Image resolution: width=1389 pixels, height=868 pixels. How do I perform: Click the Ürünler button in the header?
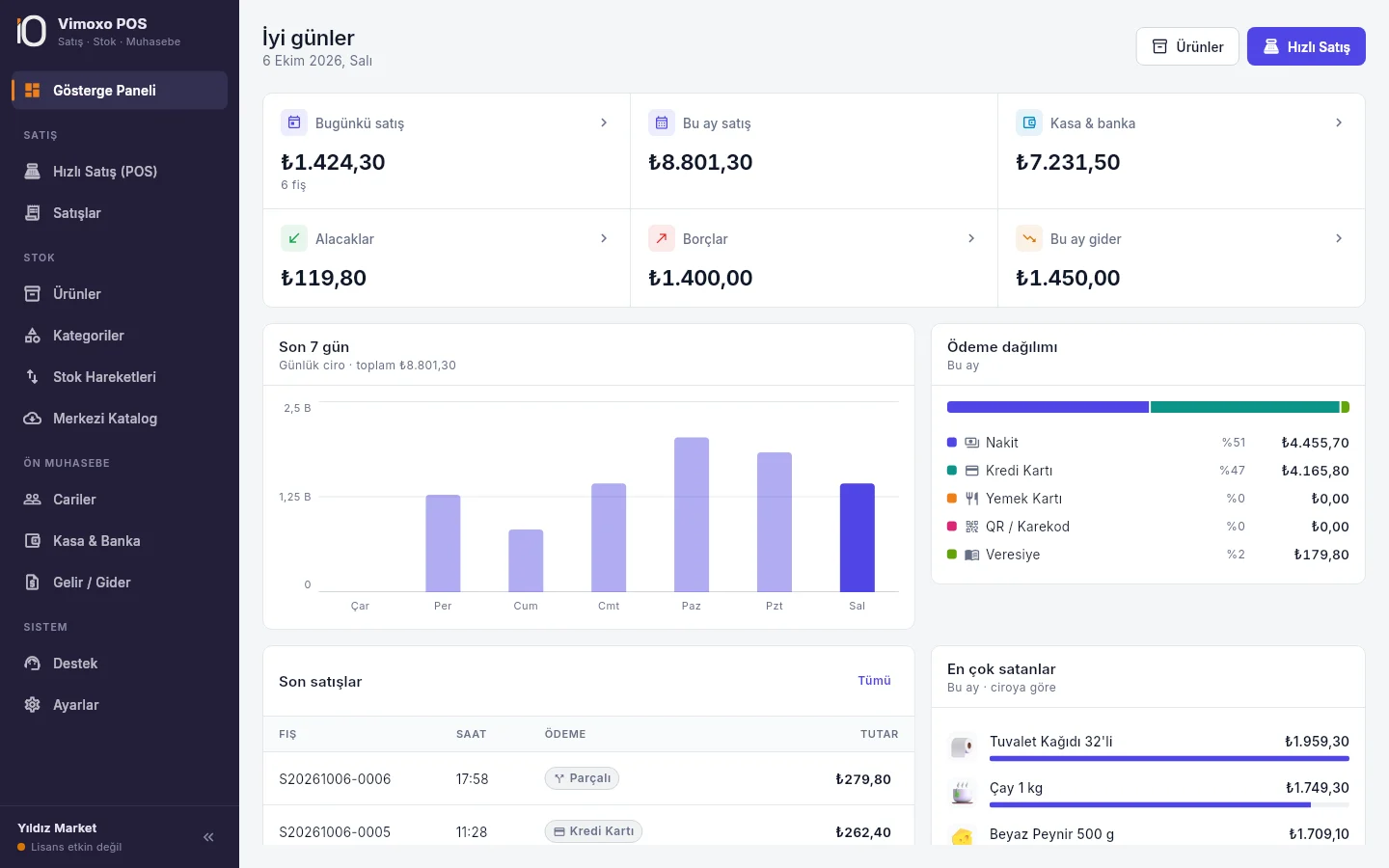[1187, 46]
